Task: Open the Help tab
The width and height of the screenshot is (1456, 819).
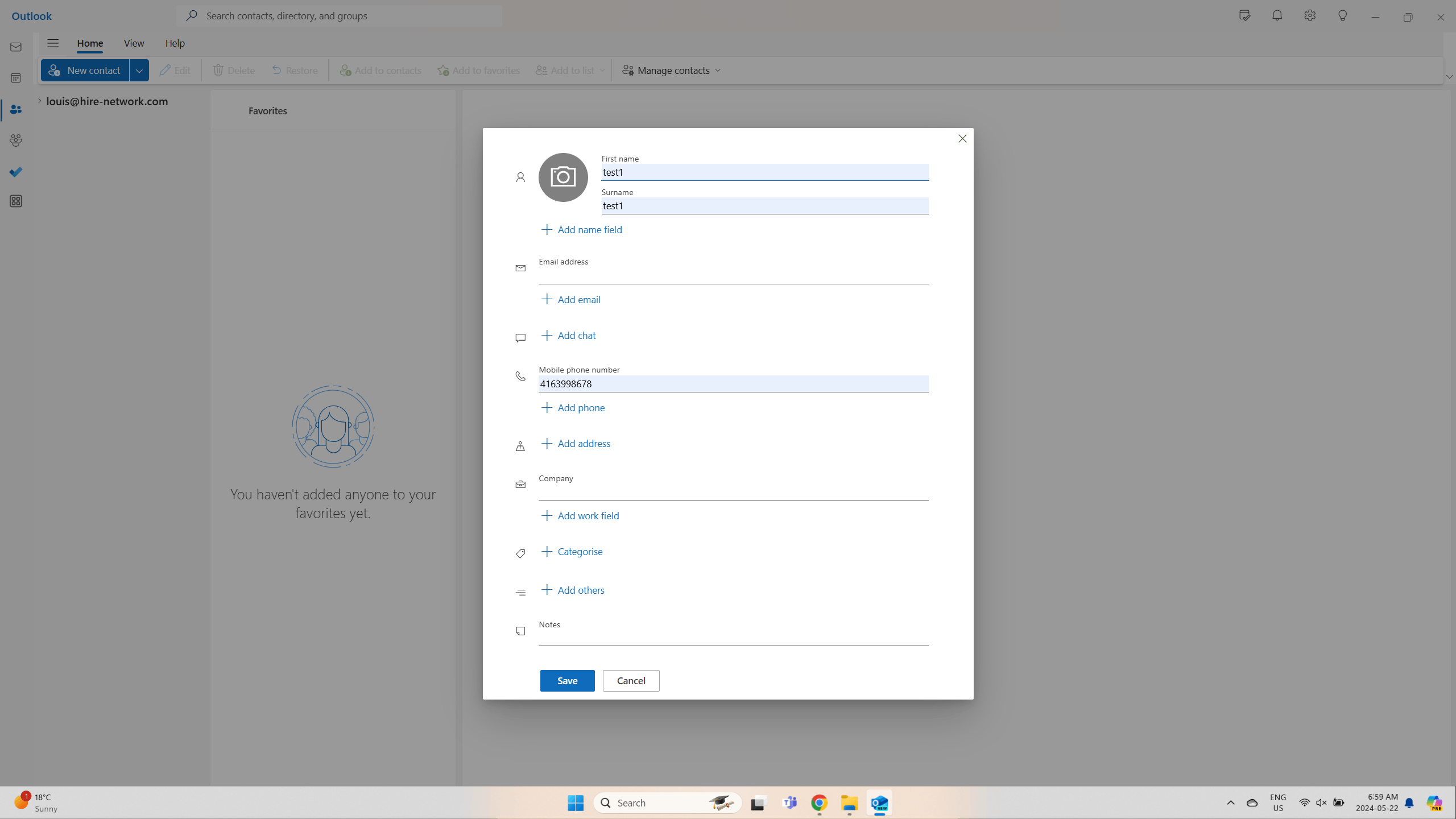Action: coord(175,43)
